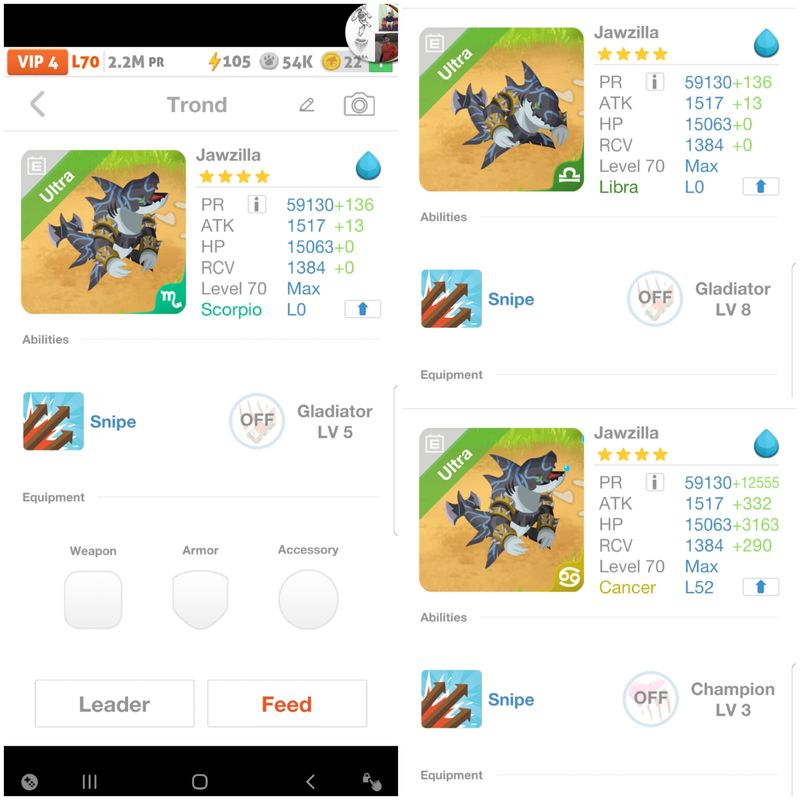The image size is (800, 800).
Task: Tap Snipe ability icon on Scorpio Jawzilla
Action: tap(54, 421)
